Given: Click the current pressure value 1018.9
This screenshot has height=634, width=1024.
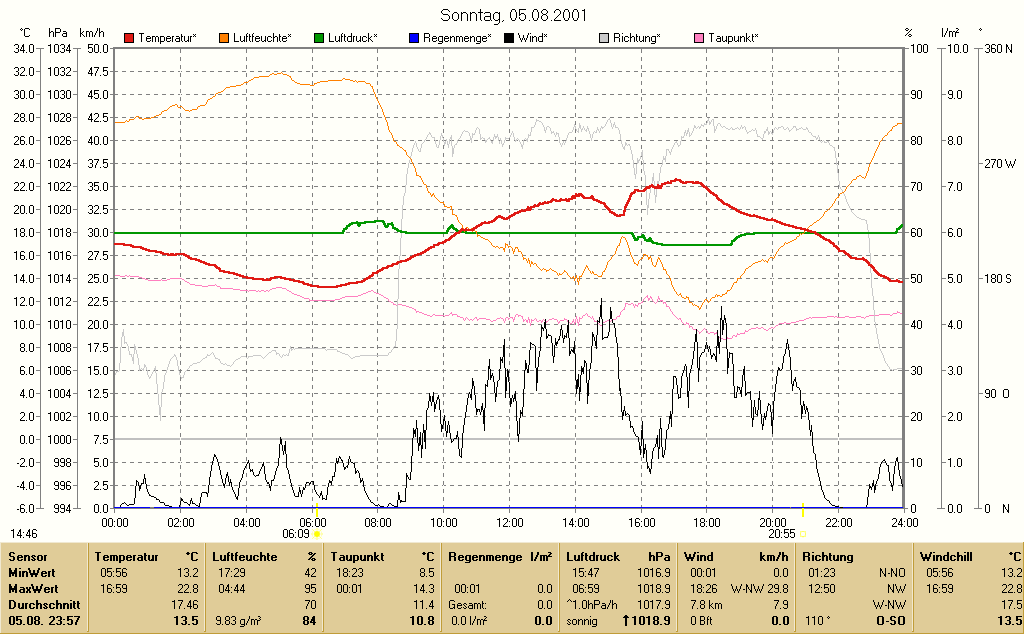Looking at the screenshot, I should tap(647, 621).
